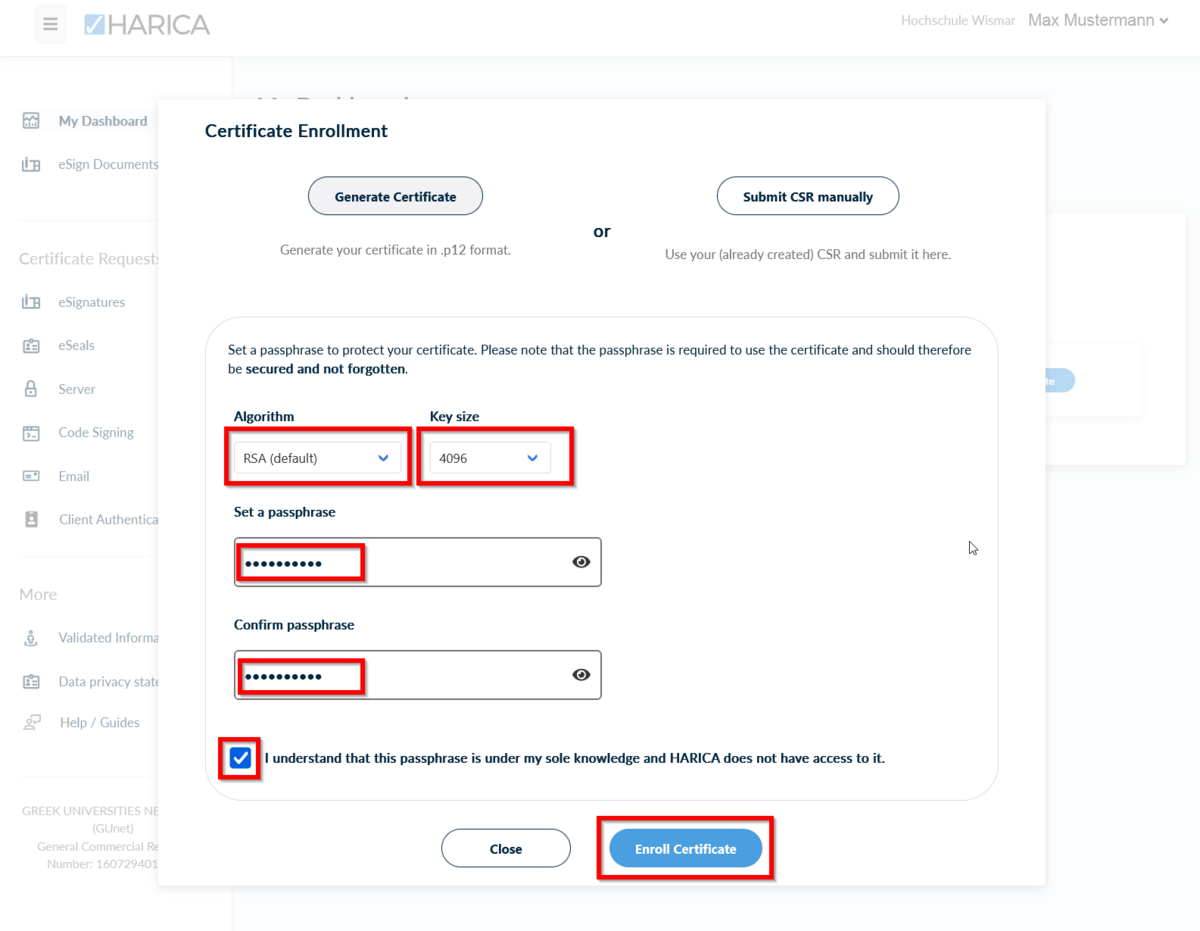Open the Max Mustermann user menu
This screenshot has height=931, width=1200.
click(x=1098, y=20)
